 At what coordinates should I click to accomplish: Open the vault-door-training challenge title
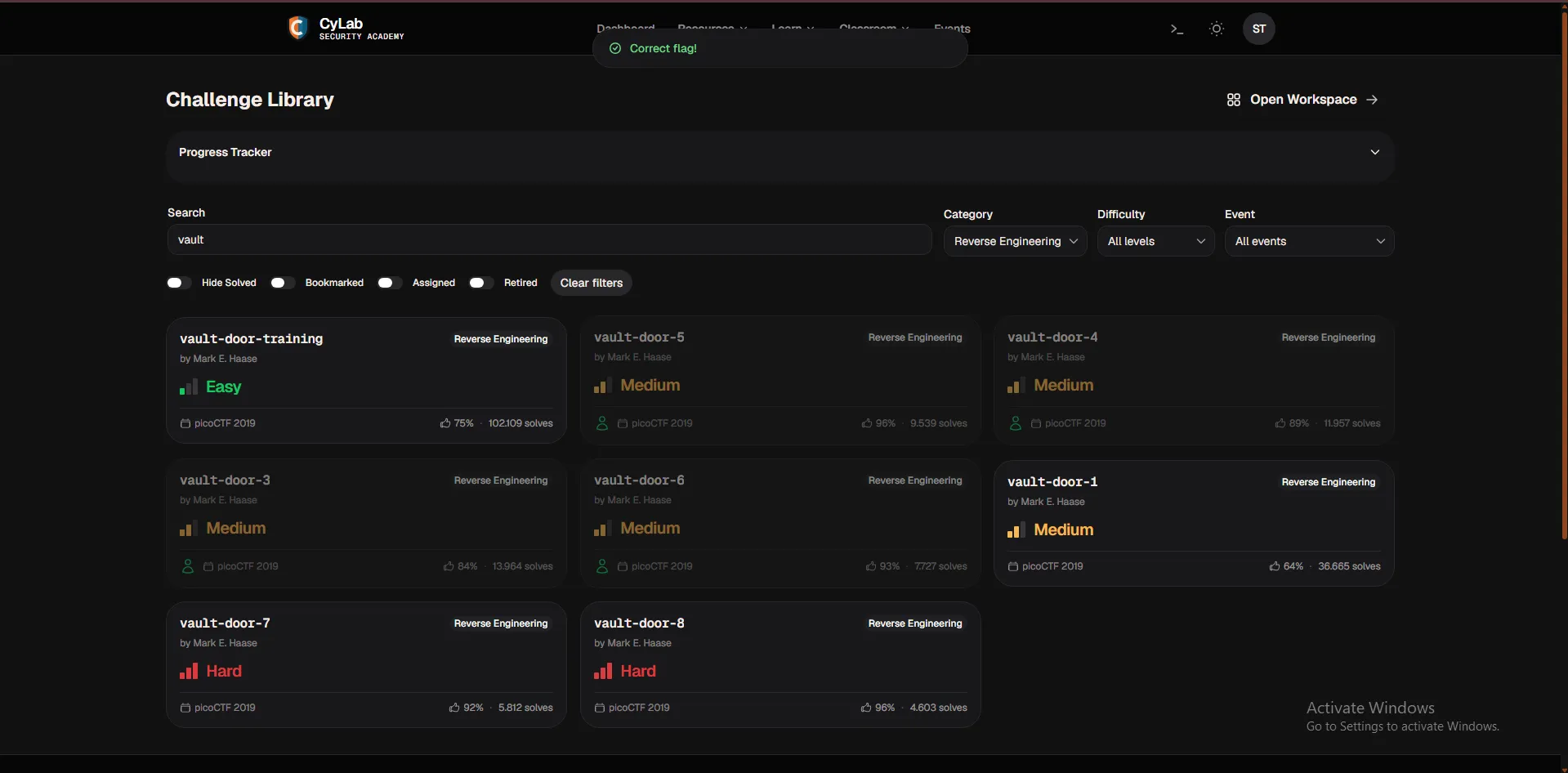[252, 338]
